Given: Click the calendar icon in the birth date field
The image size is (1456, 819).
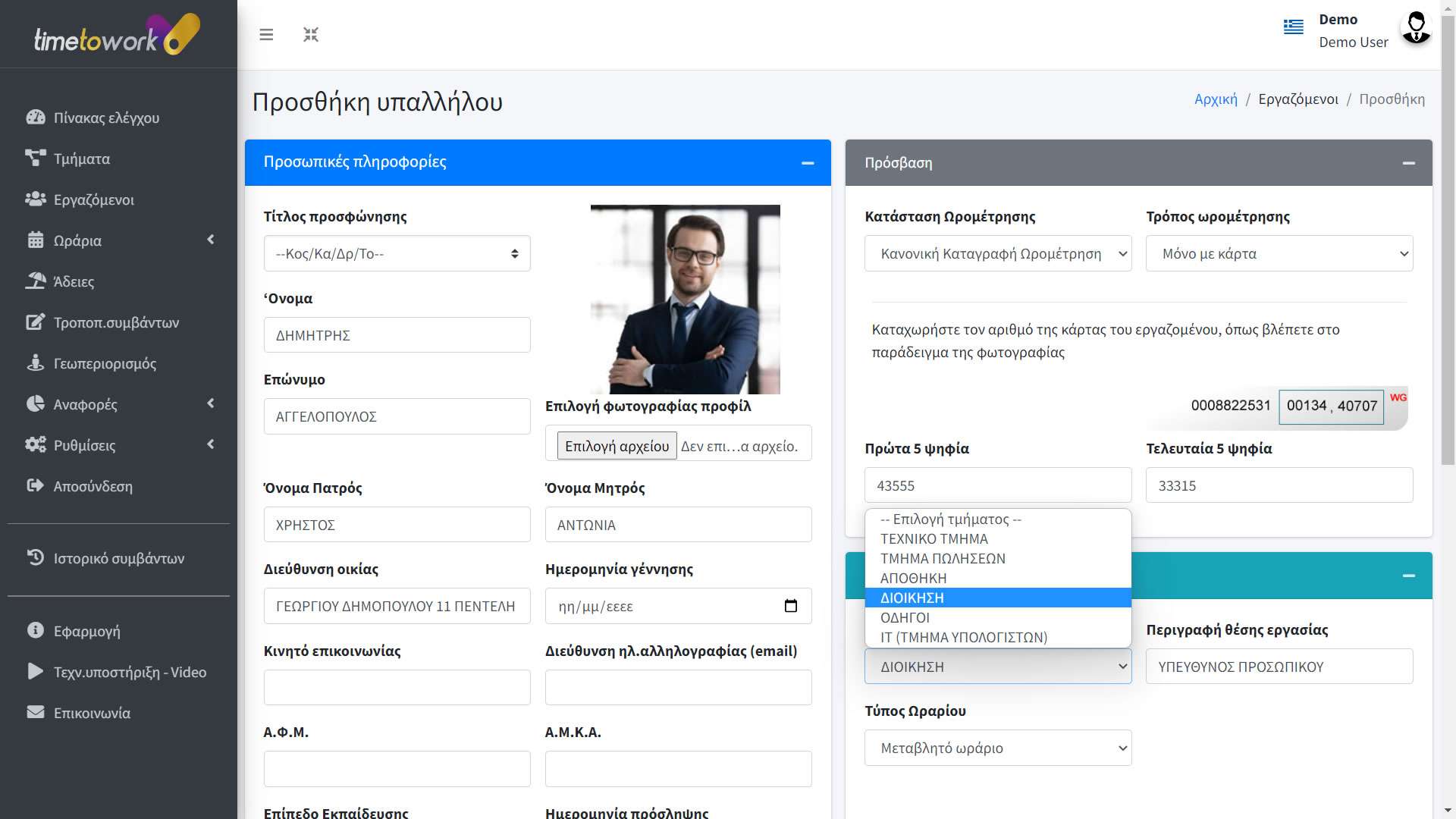Looking at the screenshot, I should pyautogui.click(x=791, y=606).
